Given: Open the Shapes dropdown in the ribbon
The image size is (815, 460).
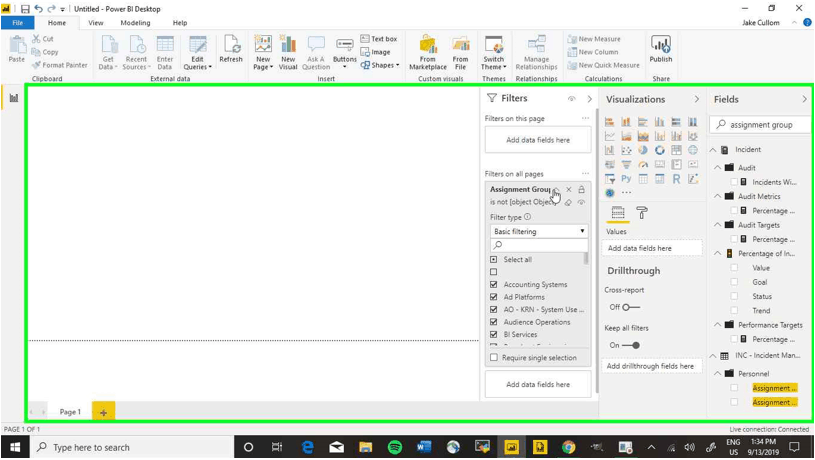Looking at the screenshot, I should coord(380,65).
